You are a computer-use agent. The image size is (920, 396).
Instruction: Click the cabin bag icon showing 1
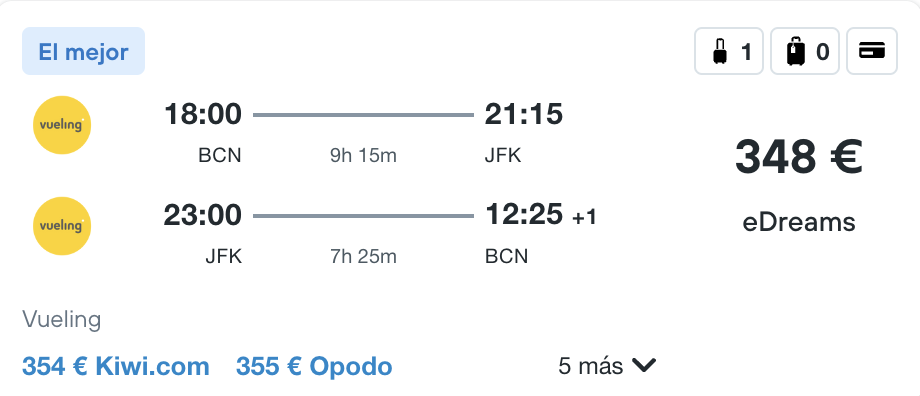pos(729,51)
